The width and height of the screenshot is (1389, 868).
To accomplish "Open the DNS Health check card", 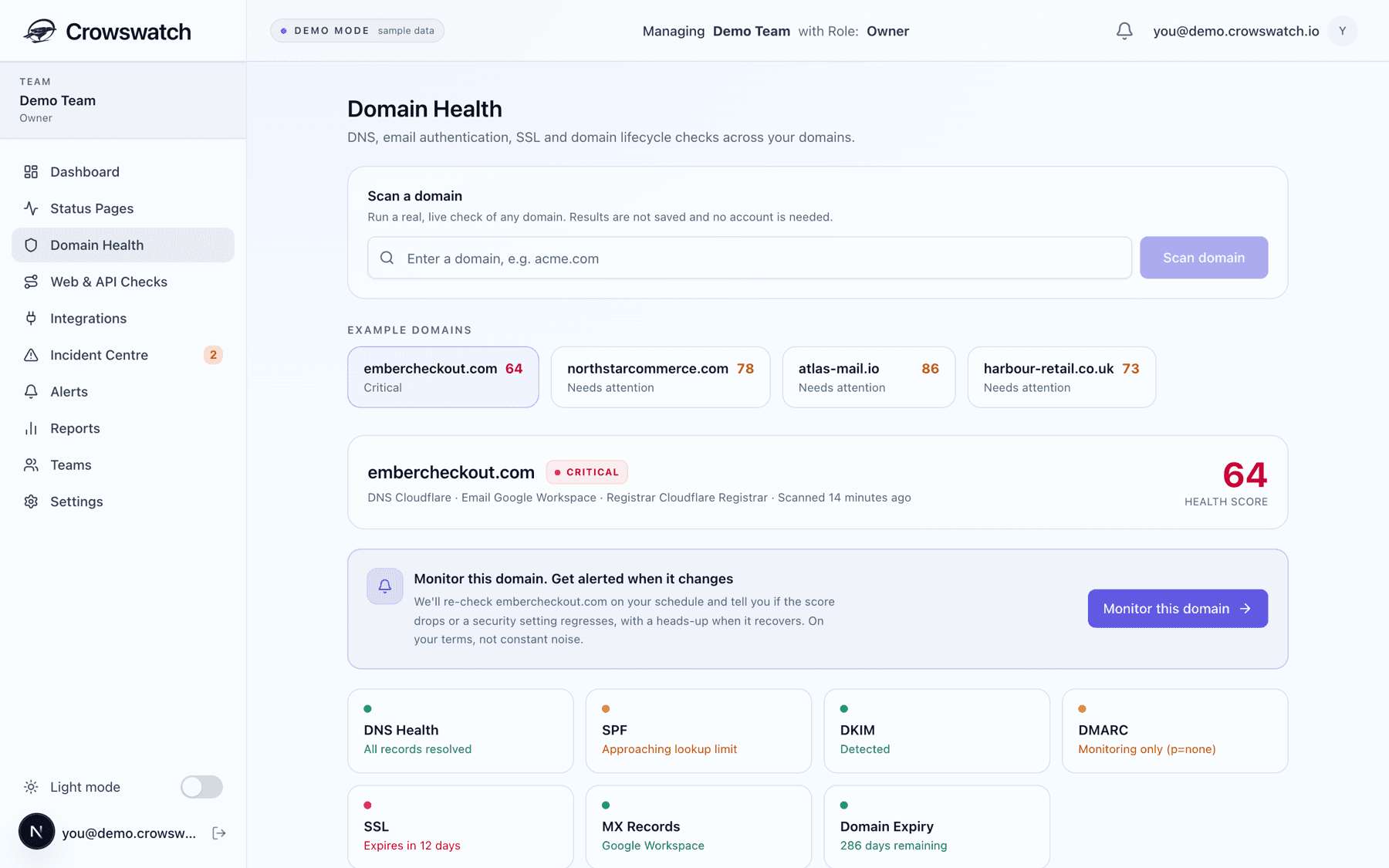I will pos(461,731).
